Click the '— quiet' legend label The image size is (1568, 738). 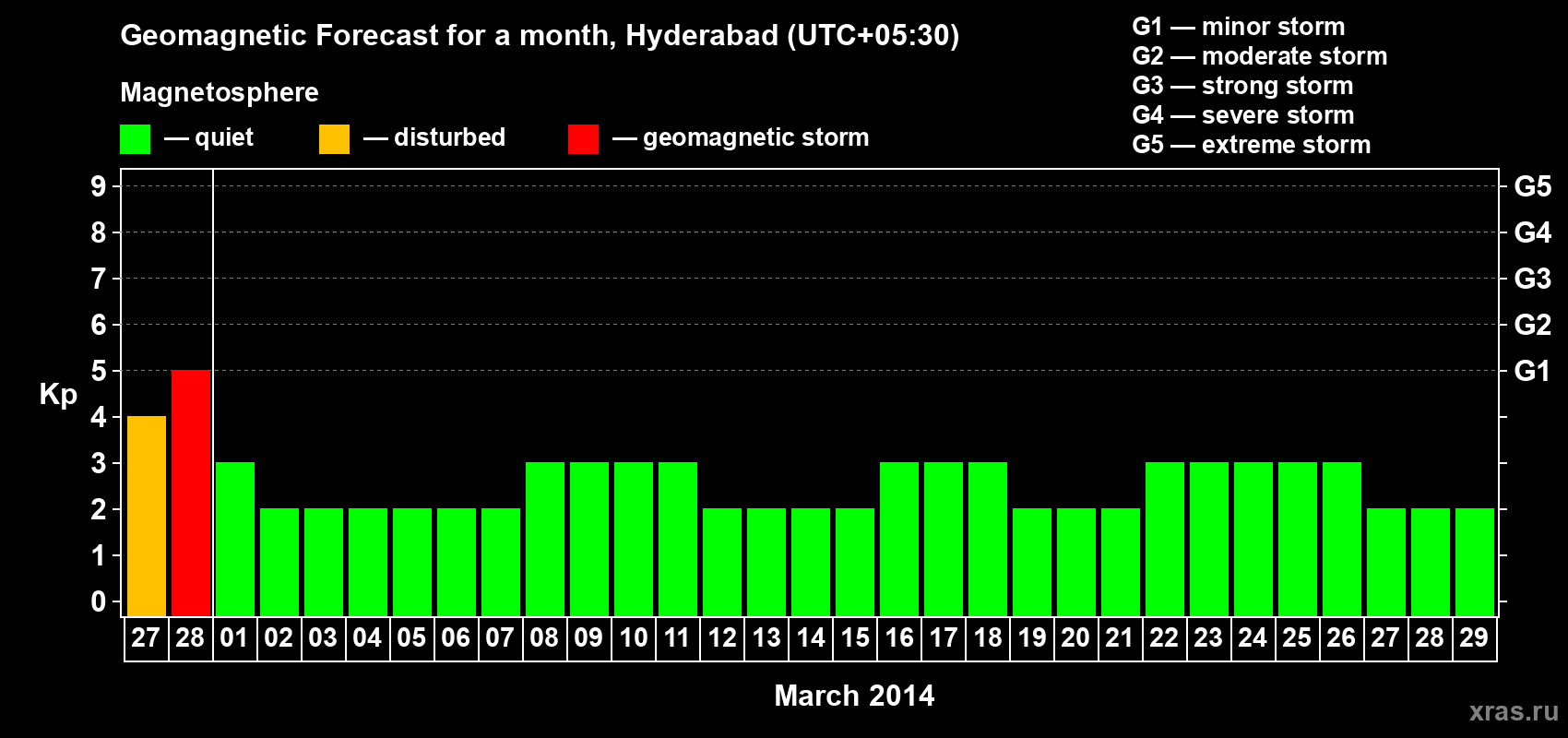(208, 137)
